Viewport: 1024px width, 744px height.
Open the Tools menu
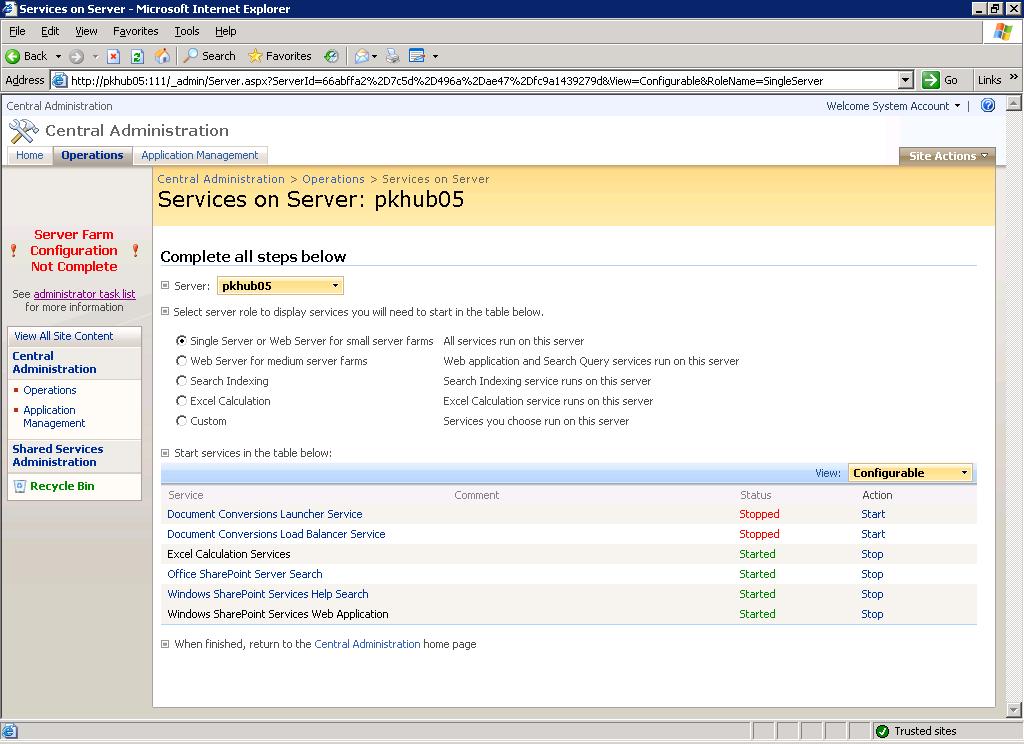[187, 31]
